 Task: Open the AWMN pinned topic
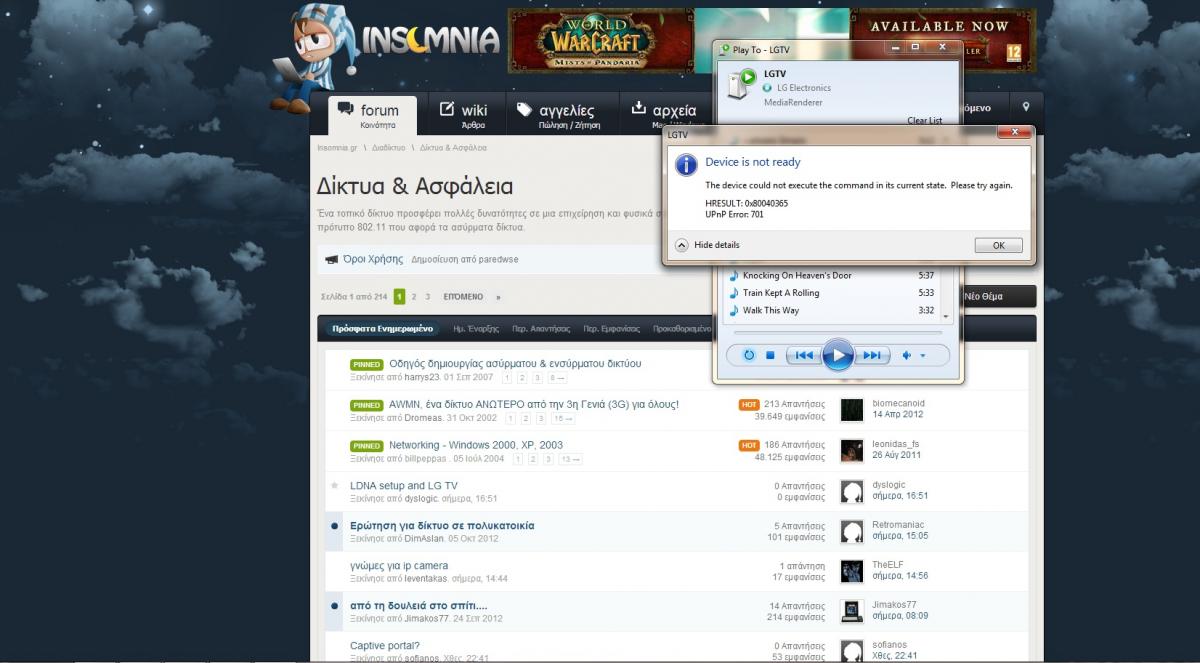pyautogui.click(x=534, y=404)
